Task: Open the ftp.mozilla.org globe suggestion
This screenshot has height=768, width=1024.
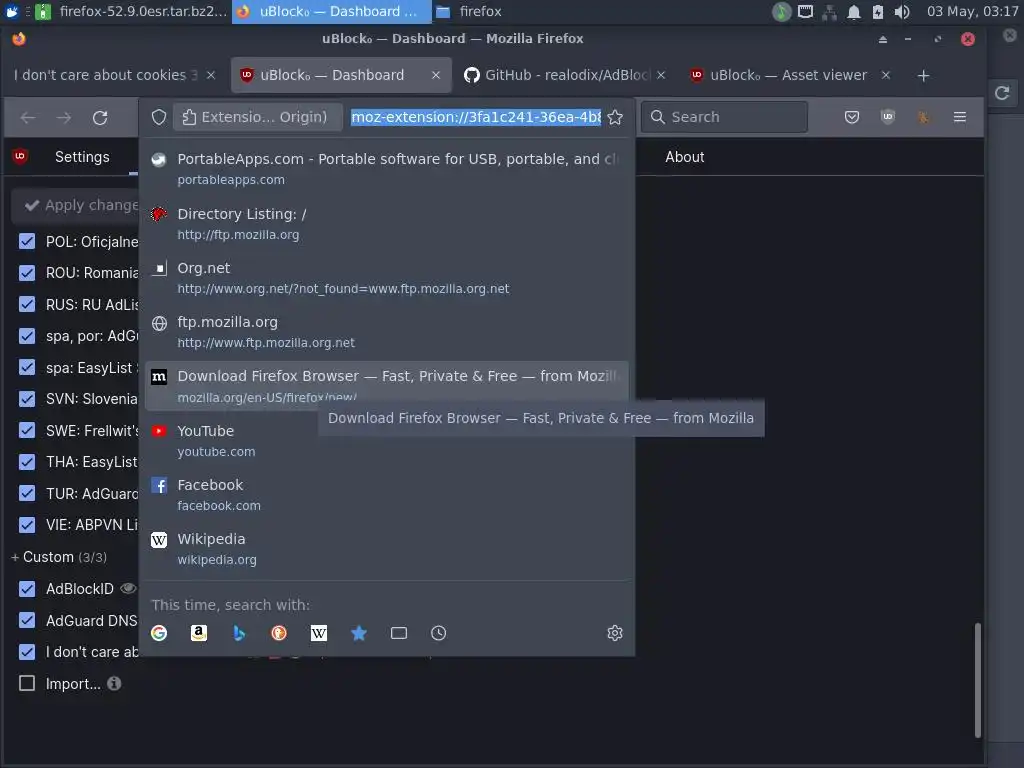Action: (387, 332)
